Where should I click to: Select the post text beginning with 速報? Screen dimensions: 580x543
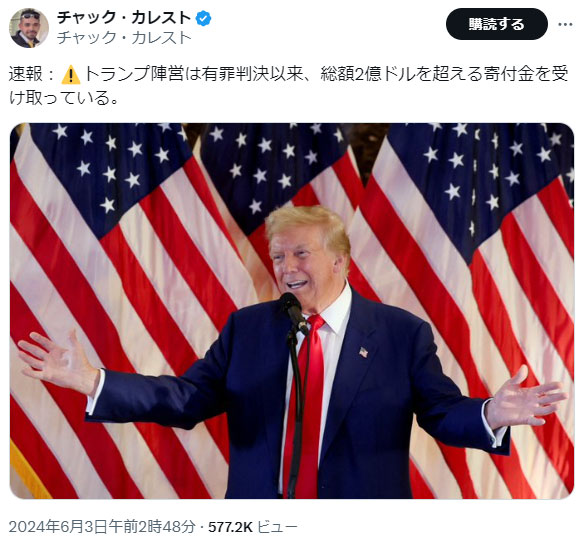pos(289,86)
